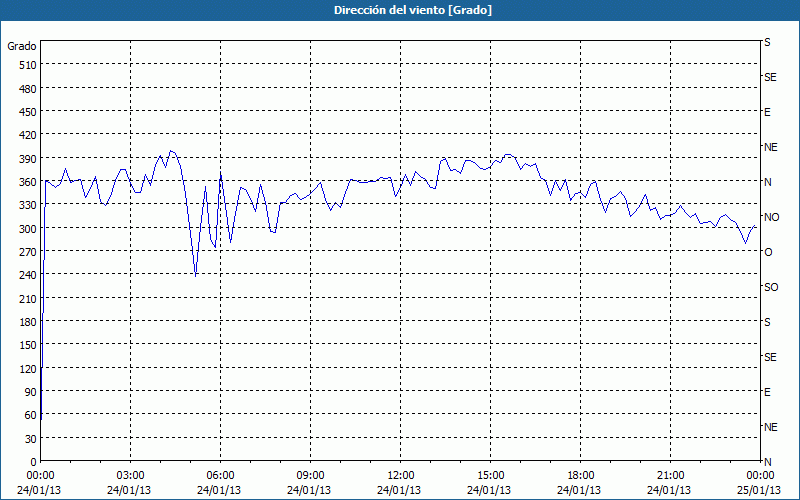Click the 210 y-axis value
The width and height of the screenshot is (800, 500).
[28, 298]
